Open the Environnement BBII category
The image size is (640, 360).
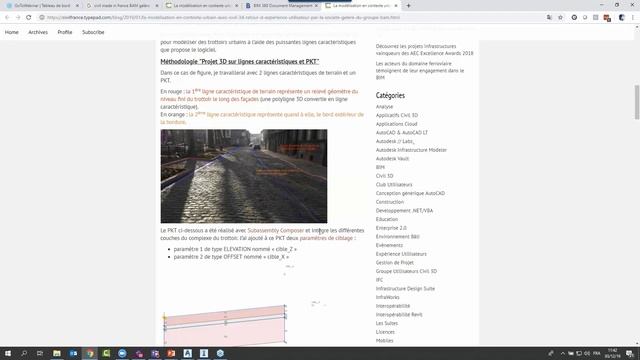pos(398,237)
